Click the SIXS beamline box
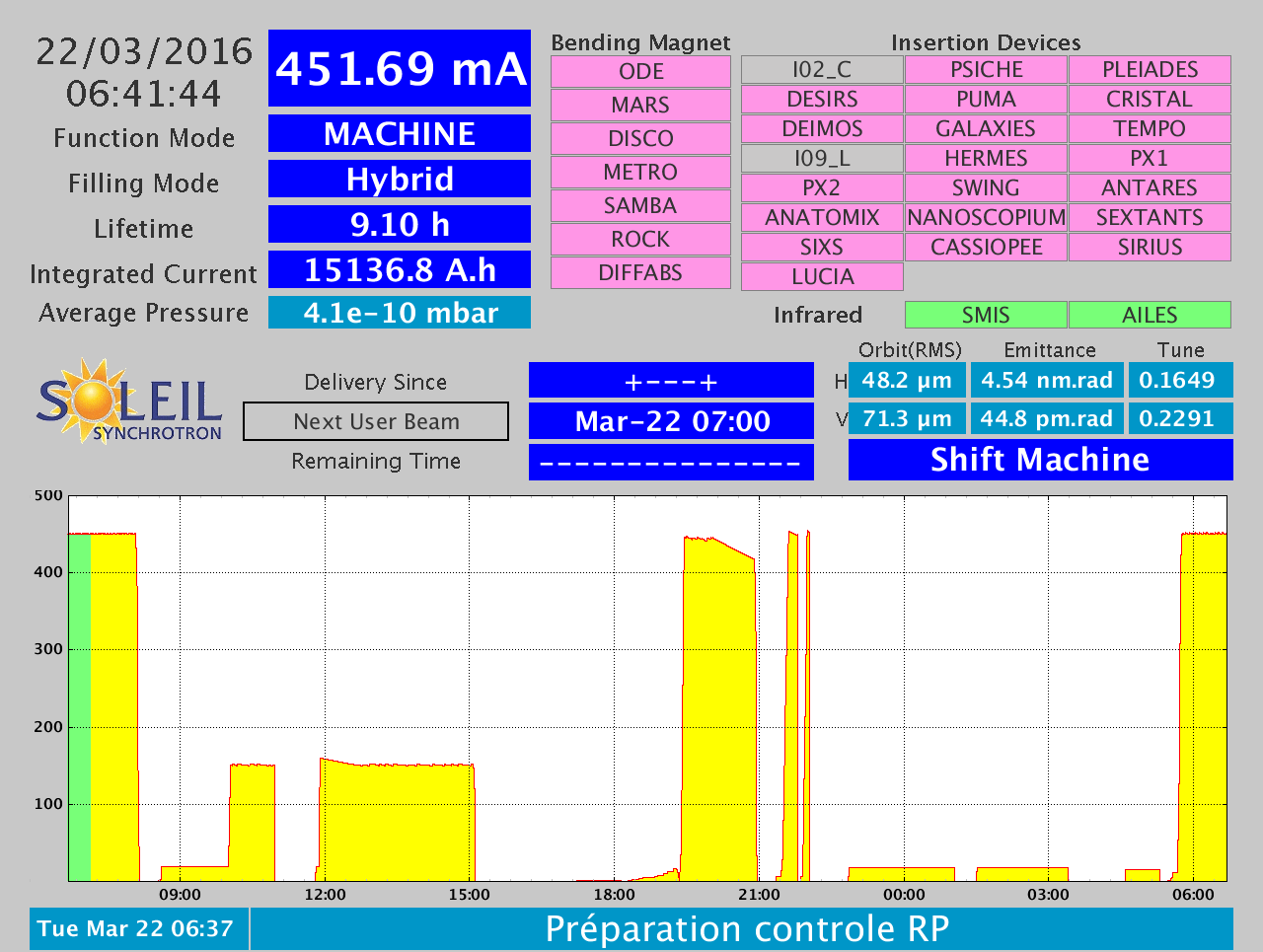 [822, 248]
